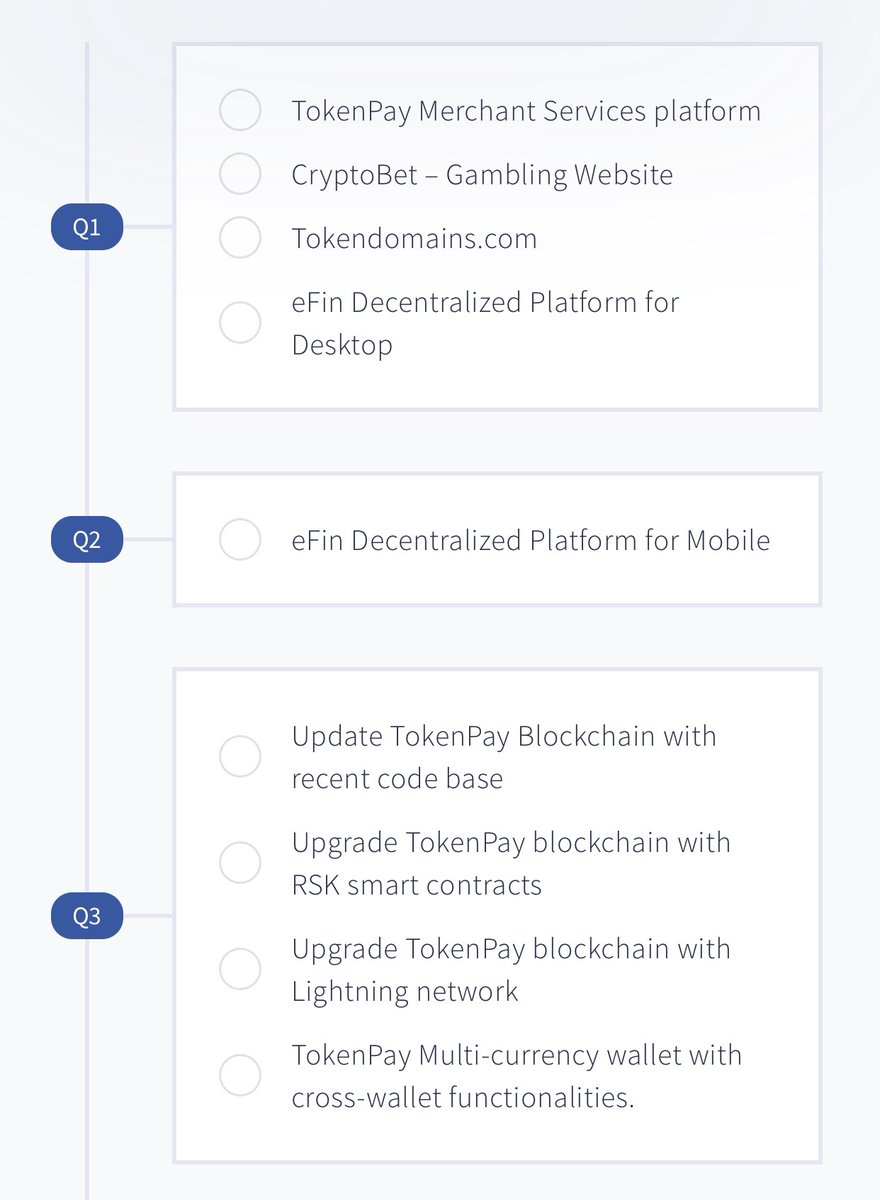Click the TokenPay Merchant Services platform text
Screen dimensions: 880x1200
(526, 111)
